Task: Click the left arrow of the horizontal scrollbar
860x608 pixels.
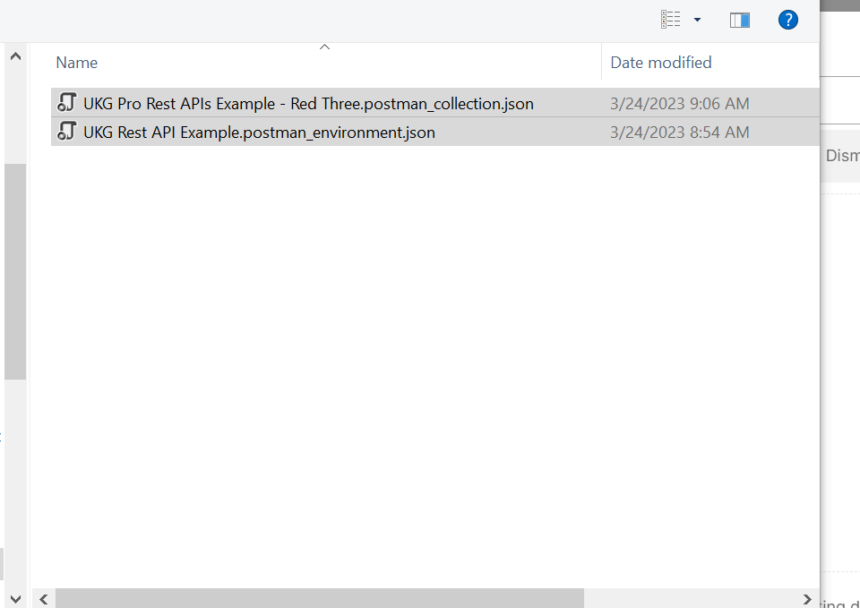Action: pos(43,598)
